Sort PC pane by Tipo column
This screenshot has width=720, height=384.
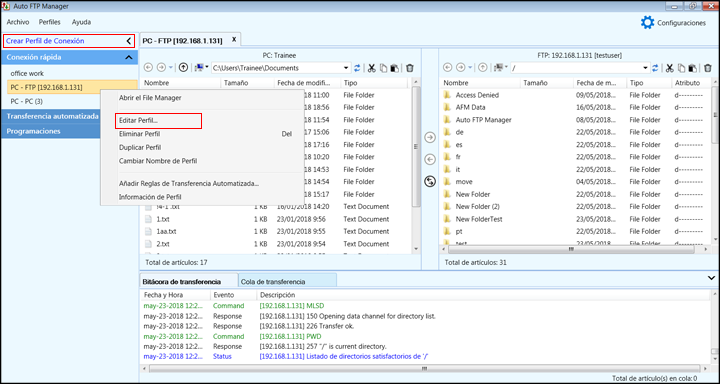click(x=374, y=83)
